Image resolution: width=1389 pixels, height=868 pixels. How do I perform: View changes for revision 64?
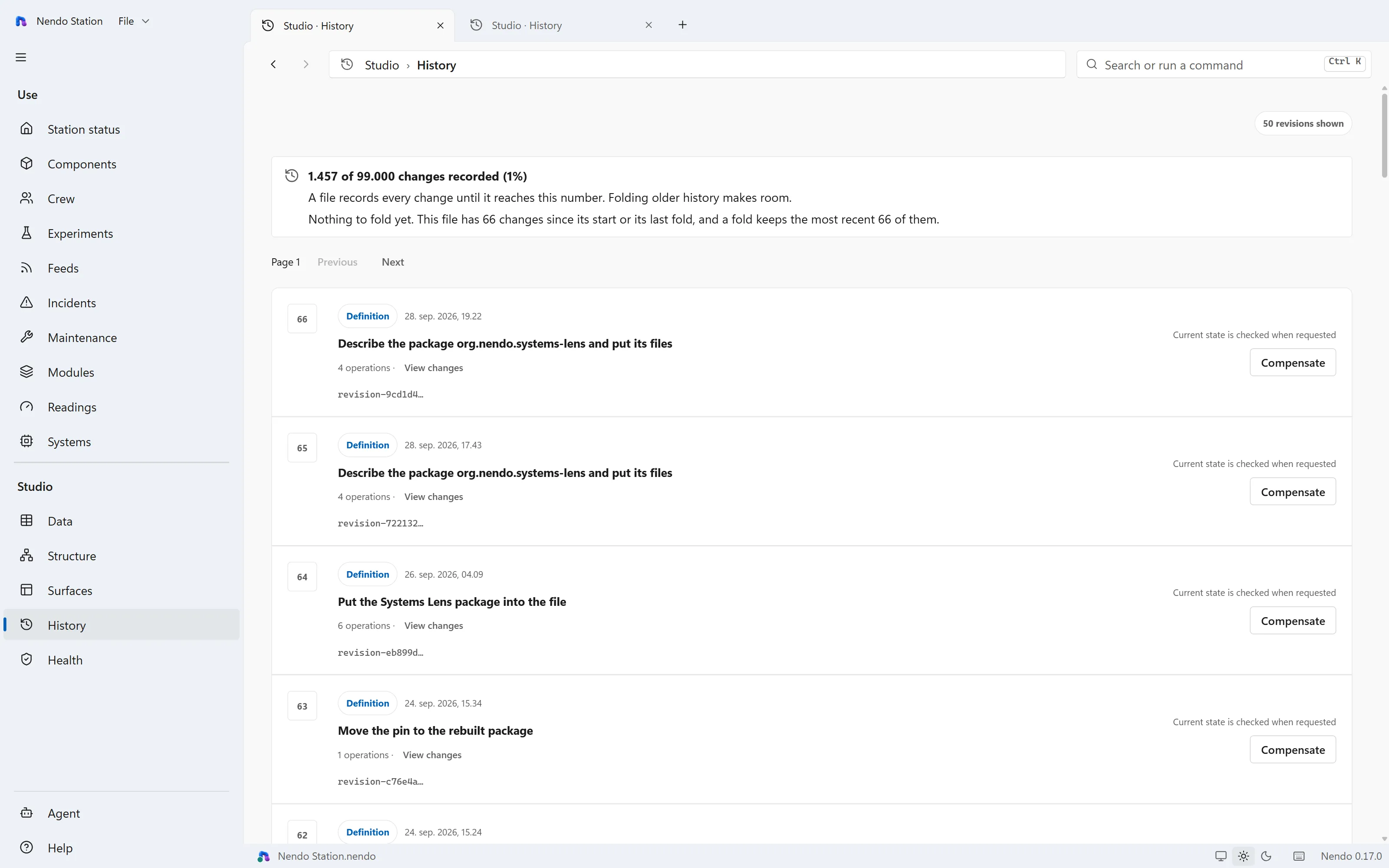click(x=433, y=626)
